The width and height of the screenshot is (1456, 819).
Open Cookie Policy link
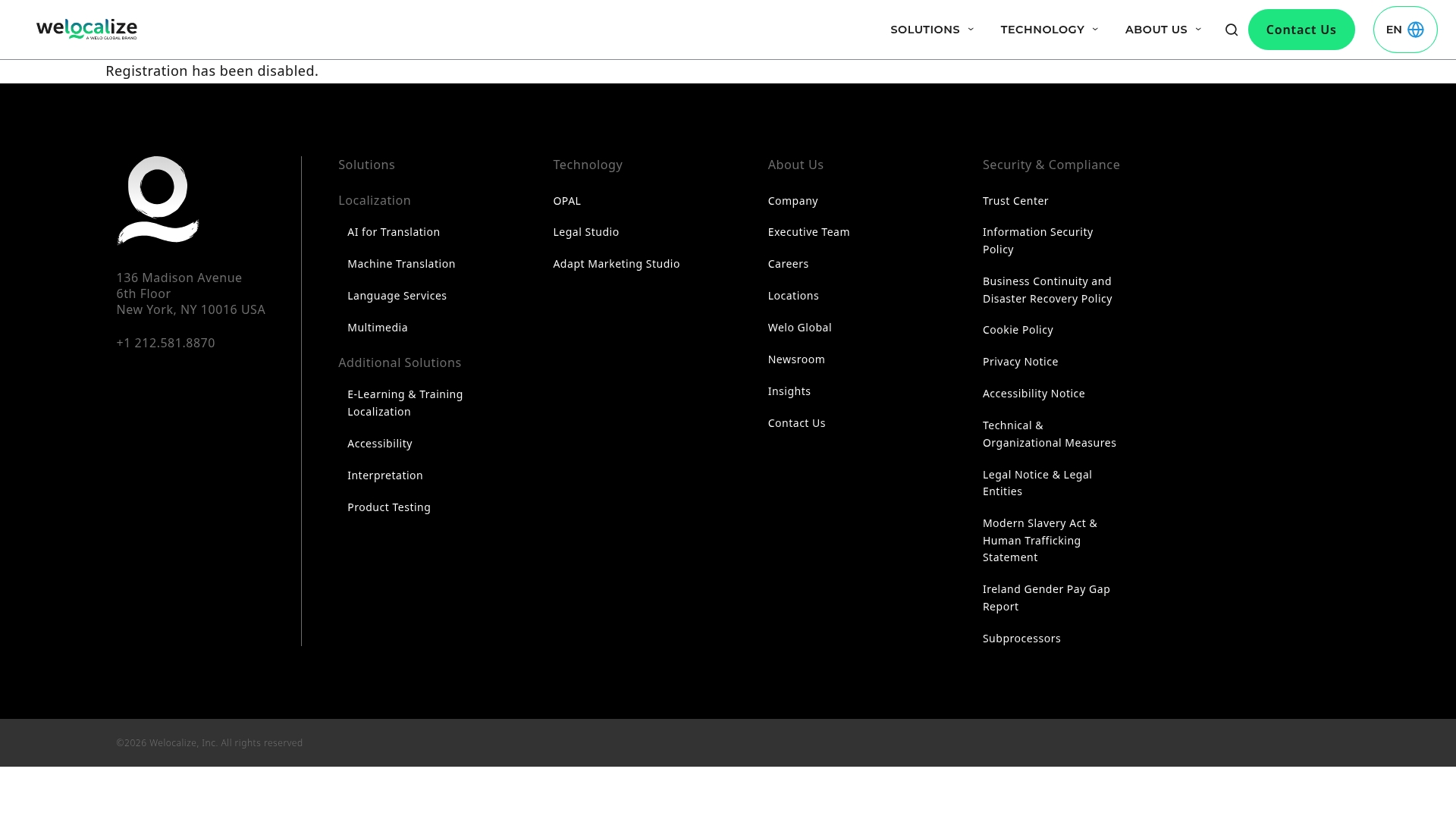point(1018,330)
